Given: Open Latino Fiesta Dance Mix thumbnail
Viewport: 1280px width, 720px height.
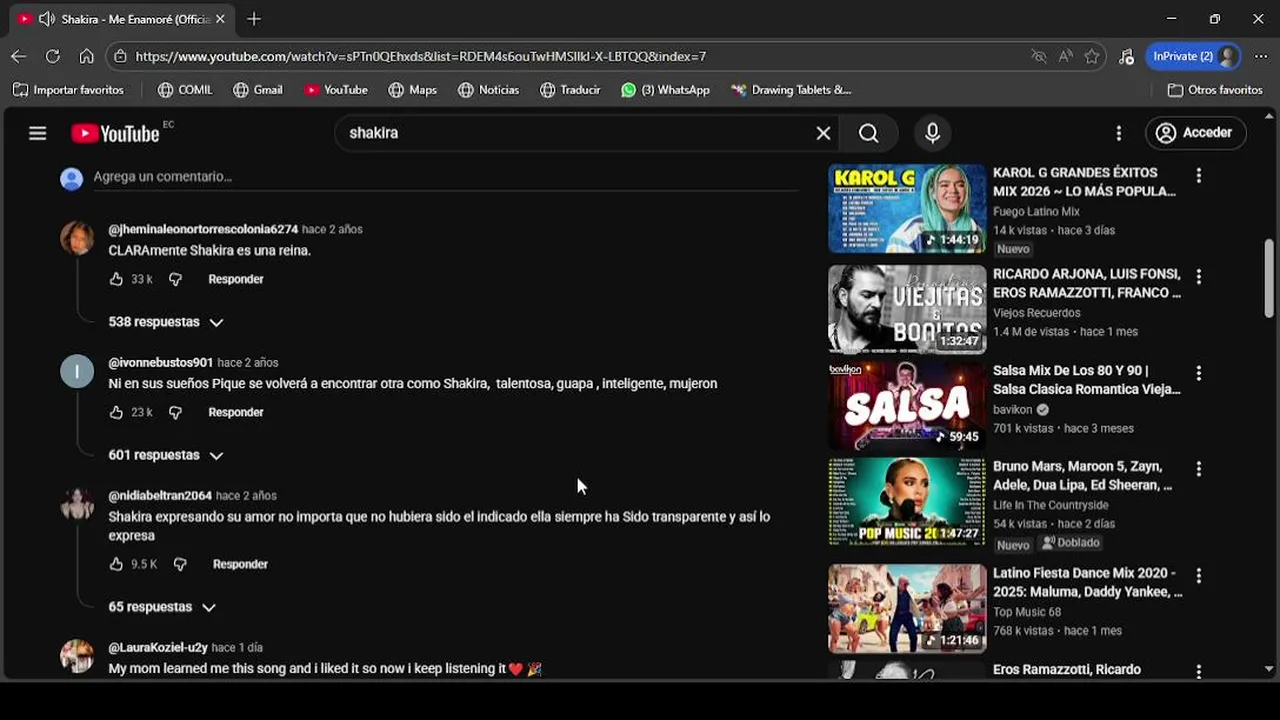Looking at the screenshot, I should click(907, 608).
